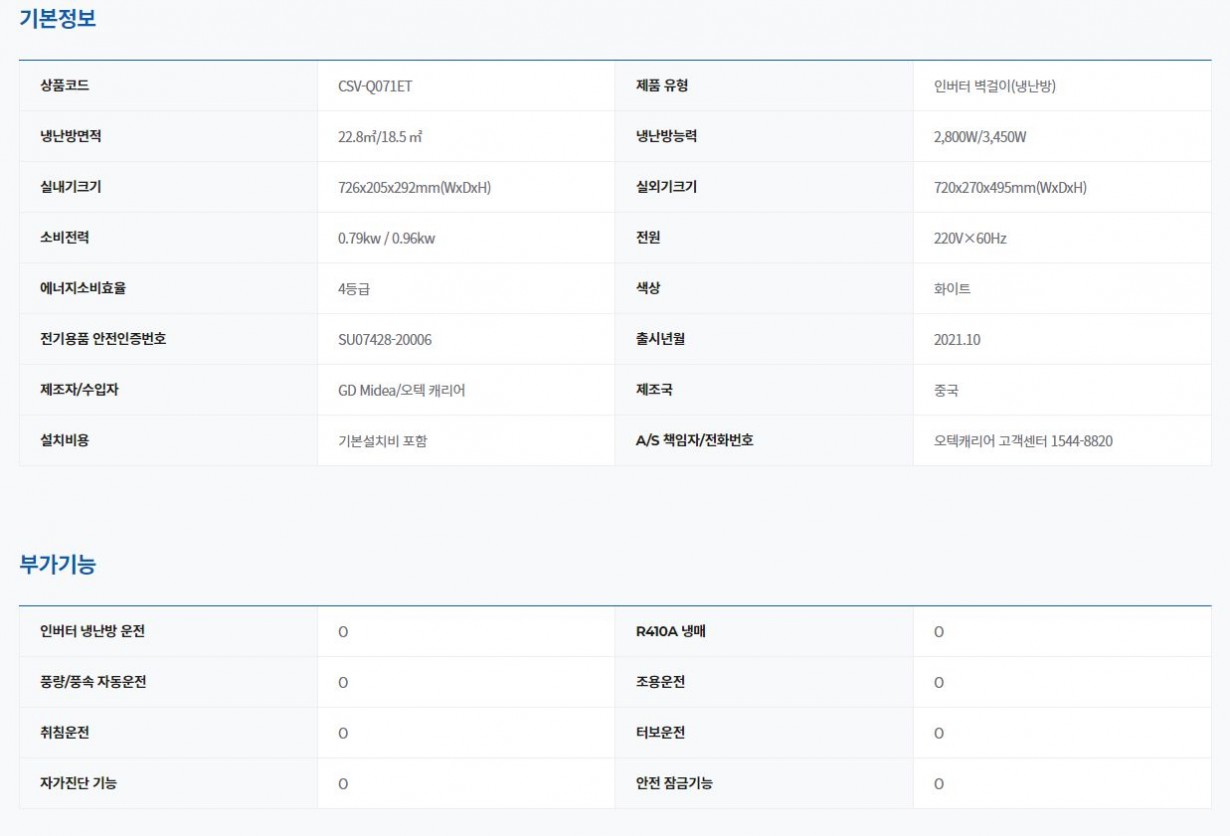This screenshot has width=1230, height=836.
Task: Click the 터보운전 feature label
Action: tap(660, 733)
